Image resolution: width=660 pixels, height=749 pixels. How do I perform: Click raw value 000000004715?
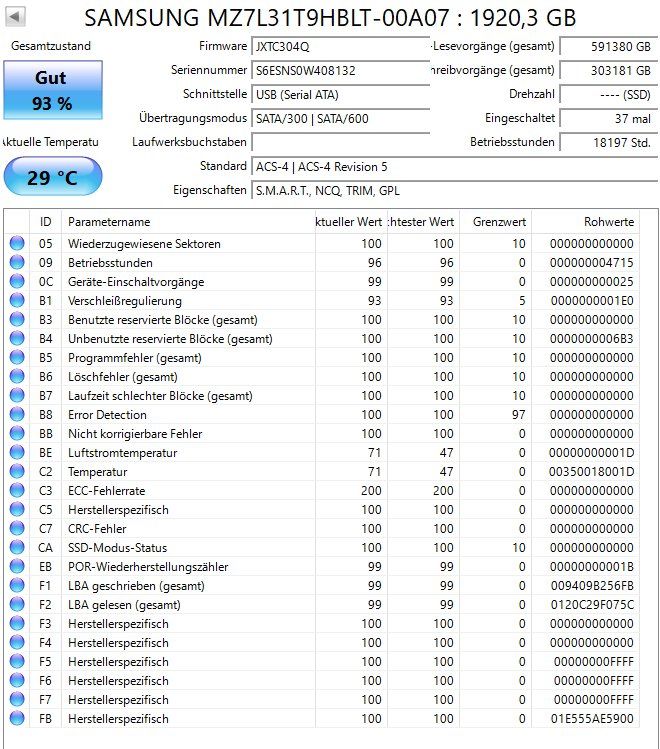[x=591, y=263]
